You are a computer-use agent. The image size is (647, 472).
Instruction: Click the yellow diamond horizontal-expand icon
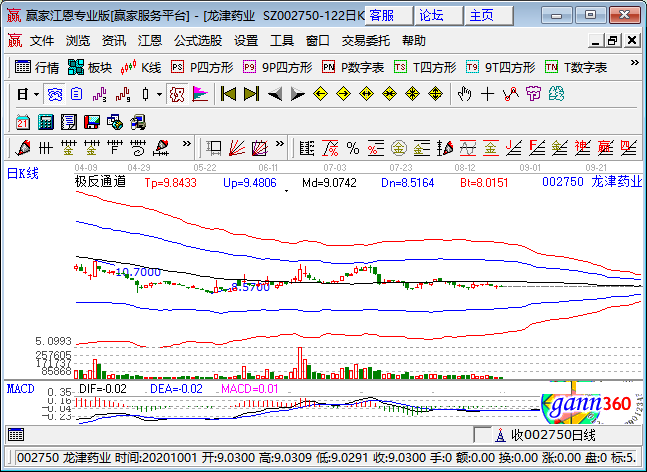coord(366,94)
